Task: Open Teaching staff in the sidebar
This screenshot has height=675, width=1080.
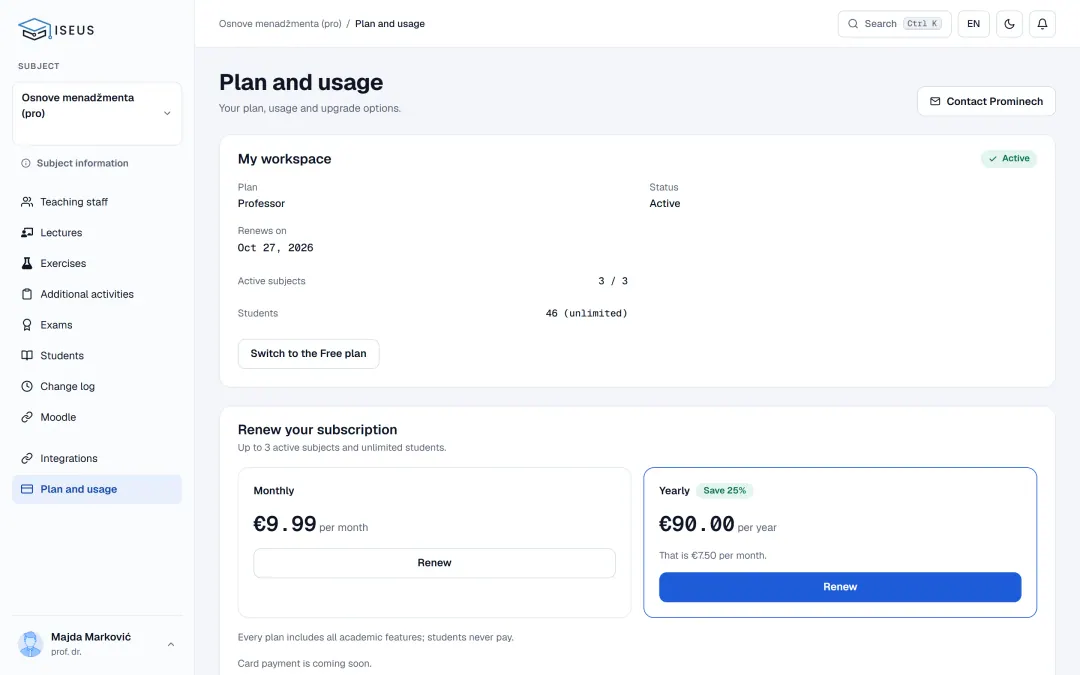Action: click(x=97, y=202)
